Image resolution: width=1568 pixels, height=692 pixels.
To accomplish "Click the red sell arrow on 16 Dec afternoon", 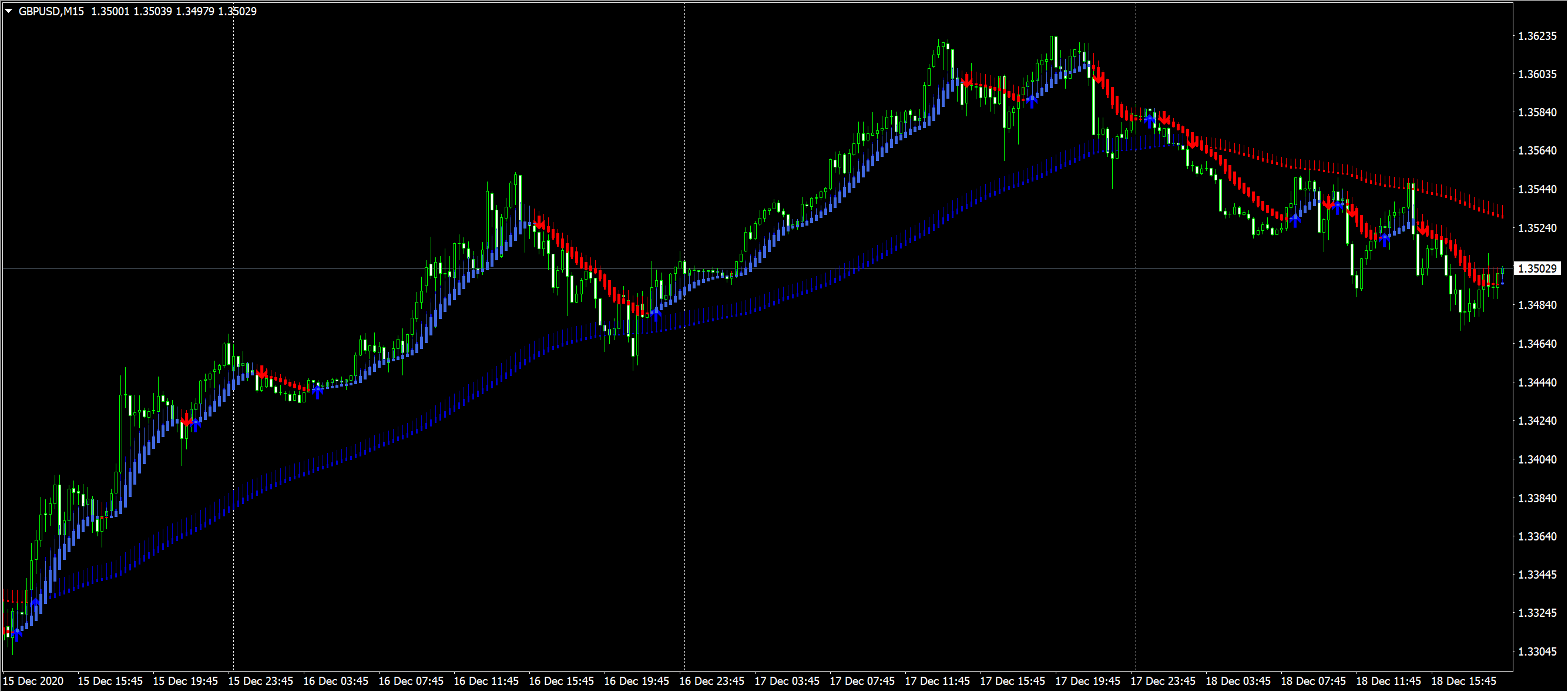I will 539,224.
